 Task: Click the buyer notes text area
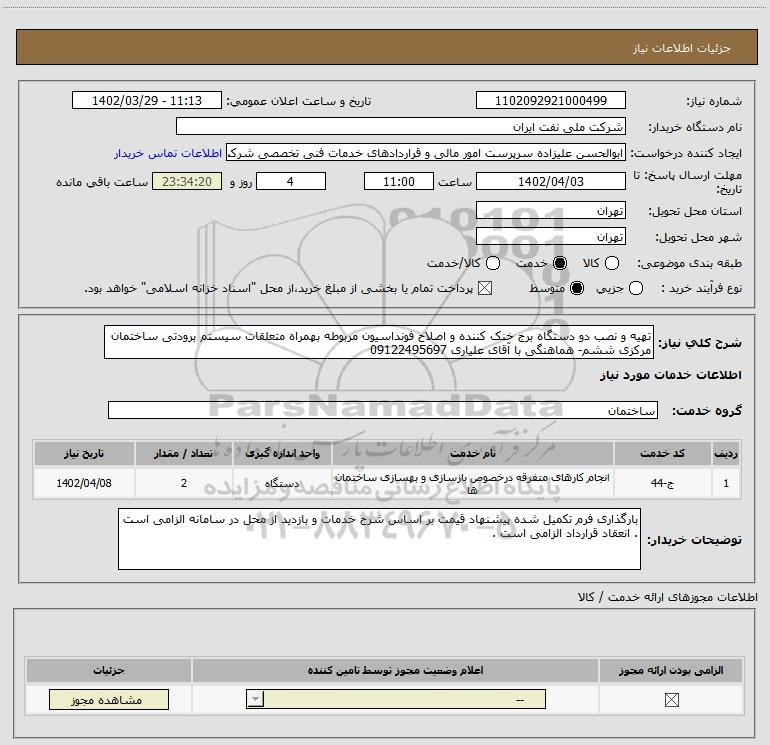coord(379,539)
